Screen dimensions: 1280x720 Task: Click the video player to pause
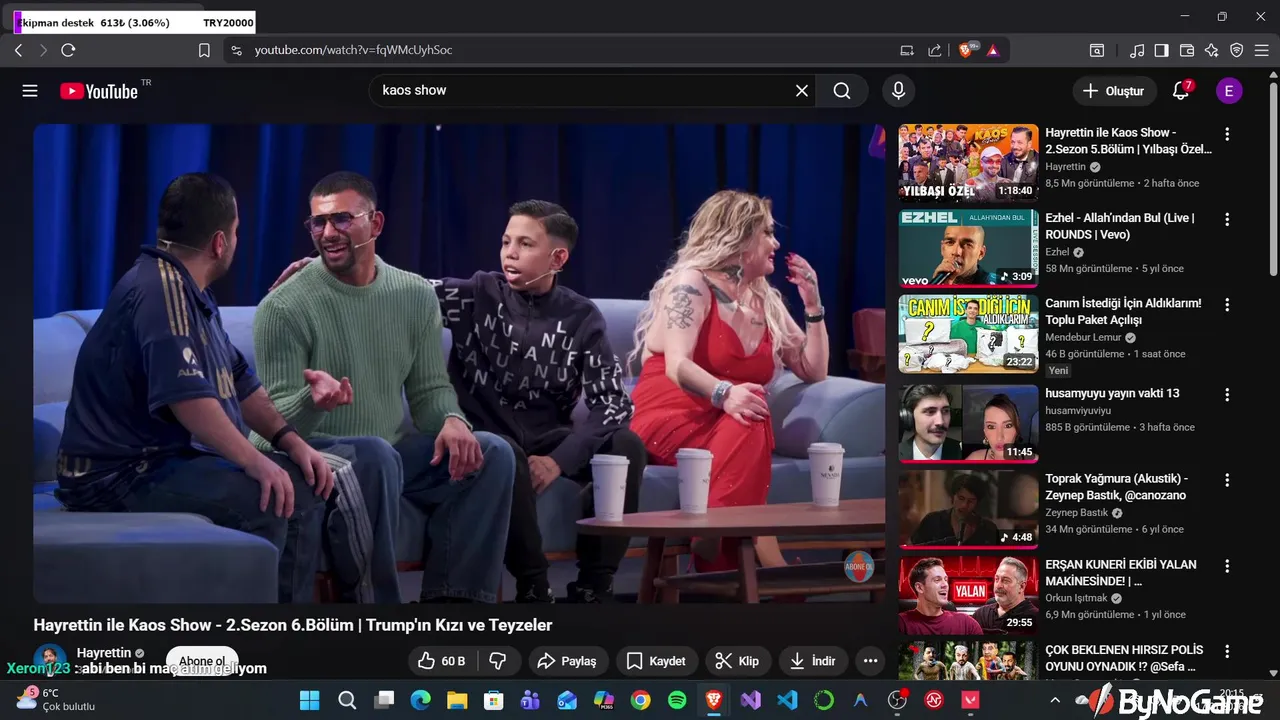tap(459, 363)
